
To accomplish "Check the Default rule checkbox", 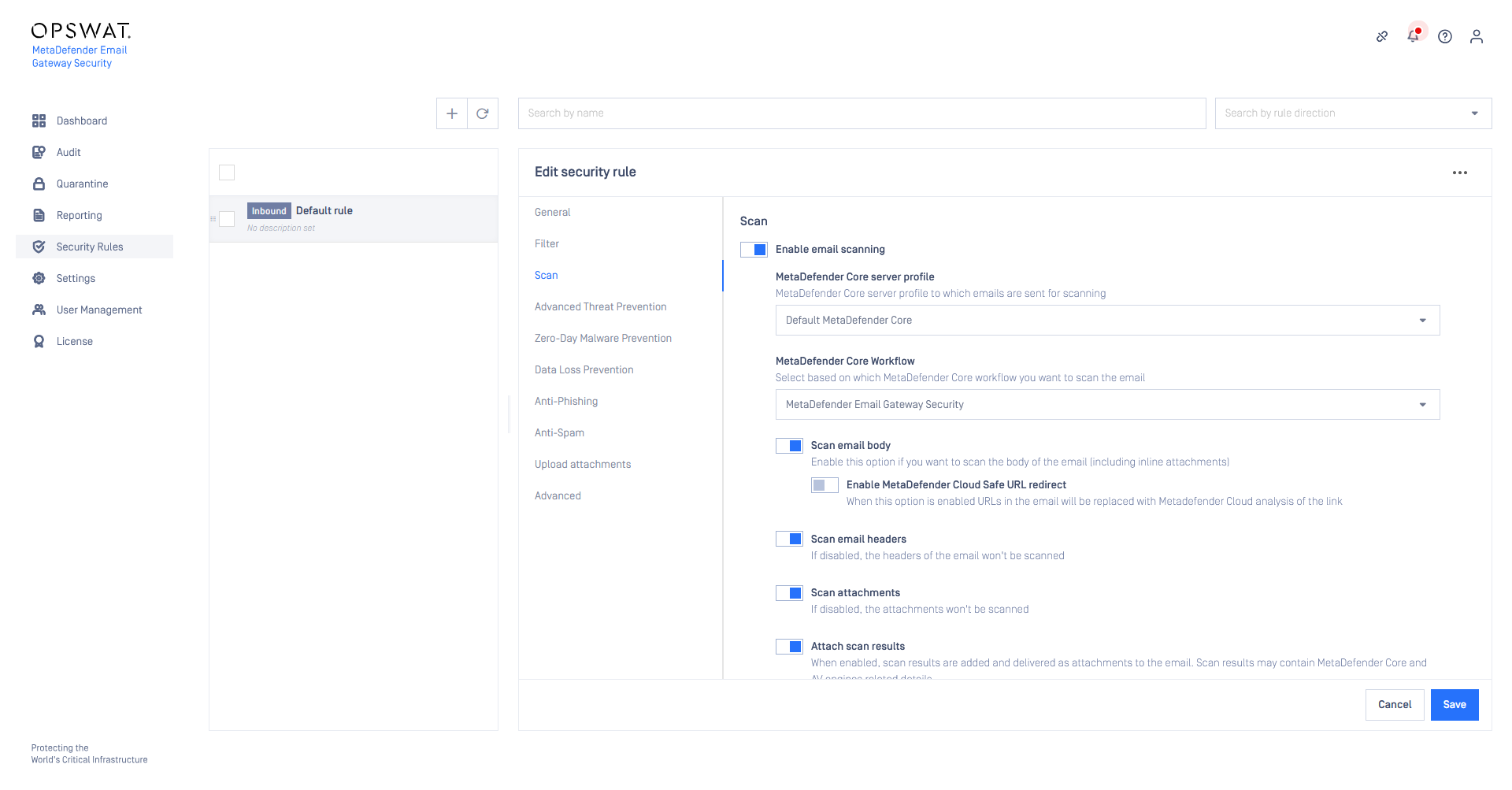I will click(x=227, y=219).
